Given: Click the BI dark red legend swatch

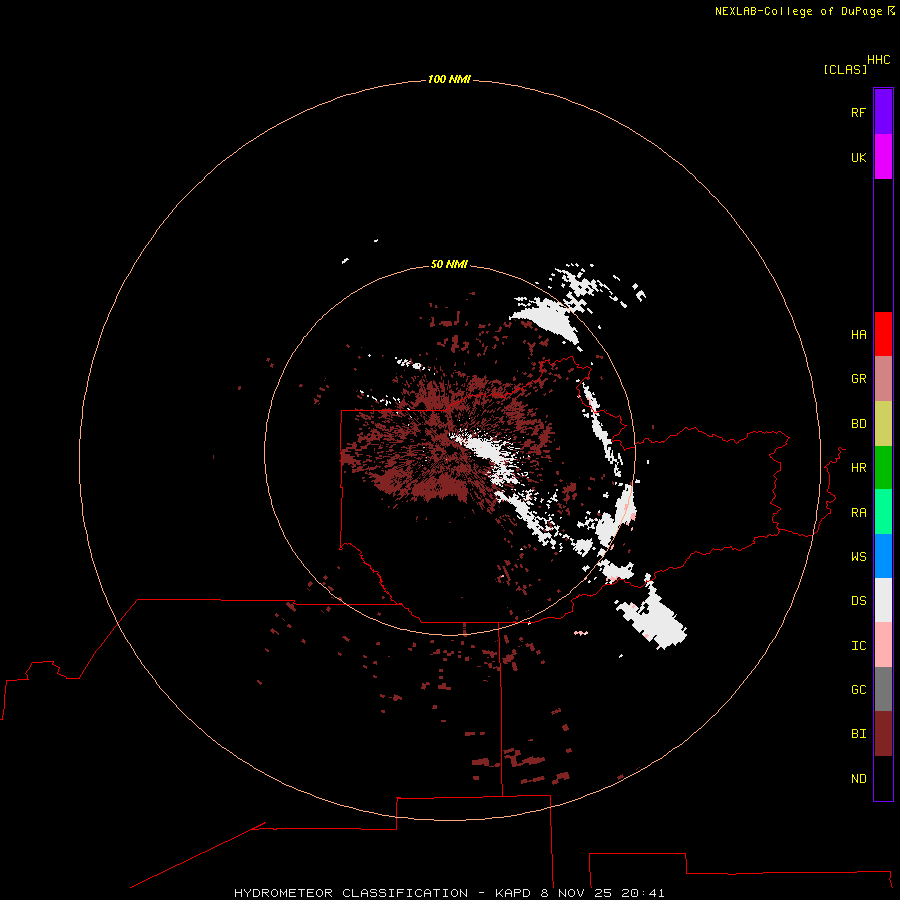Looking at the screenshot, I should coord(883,734).
